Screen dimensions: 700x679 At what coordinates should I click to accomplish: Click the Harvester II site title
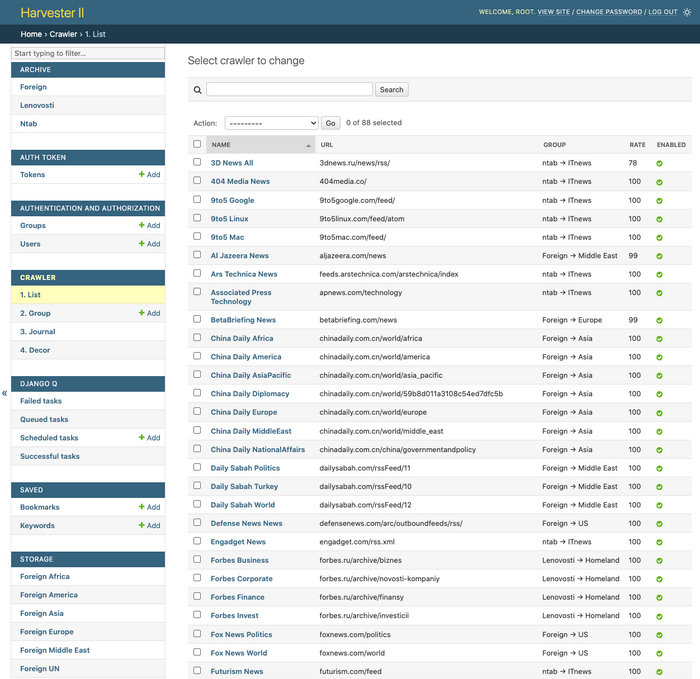pyautogui.click(x=52, y=12)
